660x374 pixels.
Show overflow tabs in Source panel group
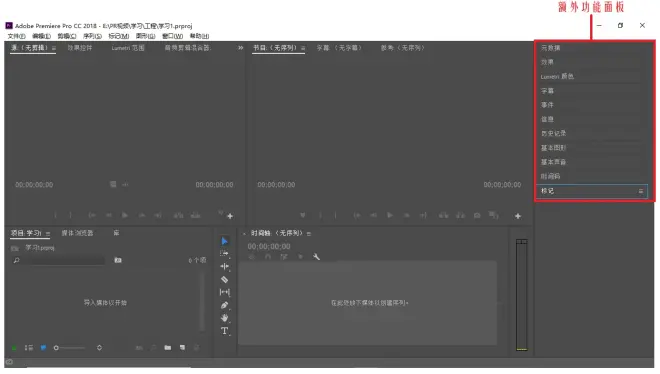[240, 48]
